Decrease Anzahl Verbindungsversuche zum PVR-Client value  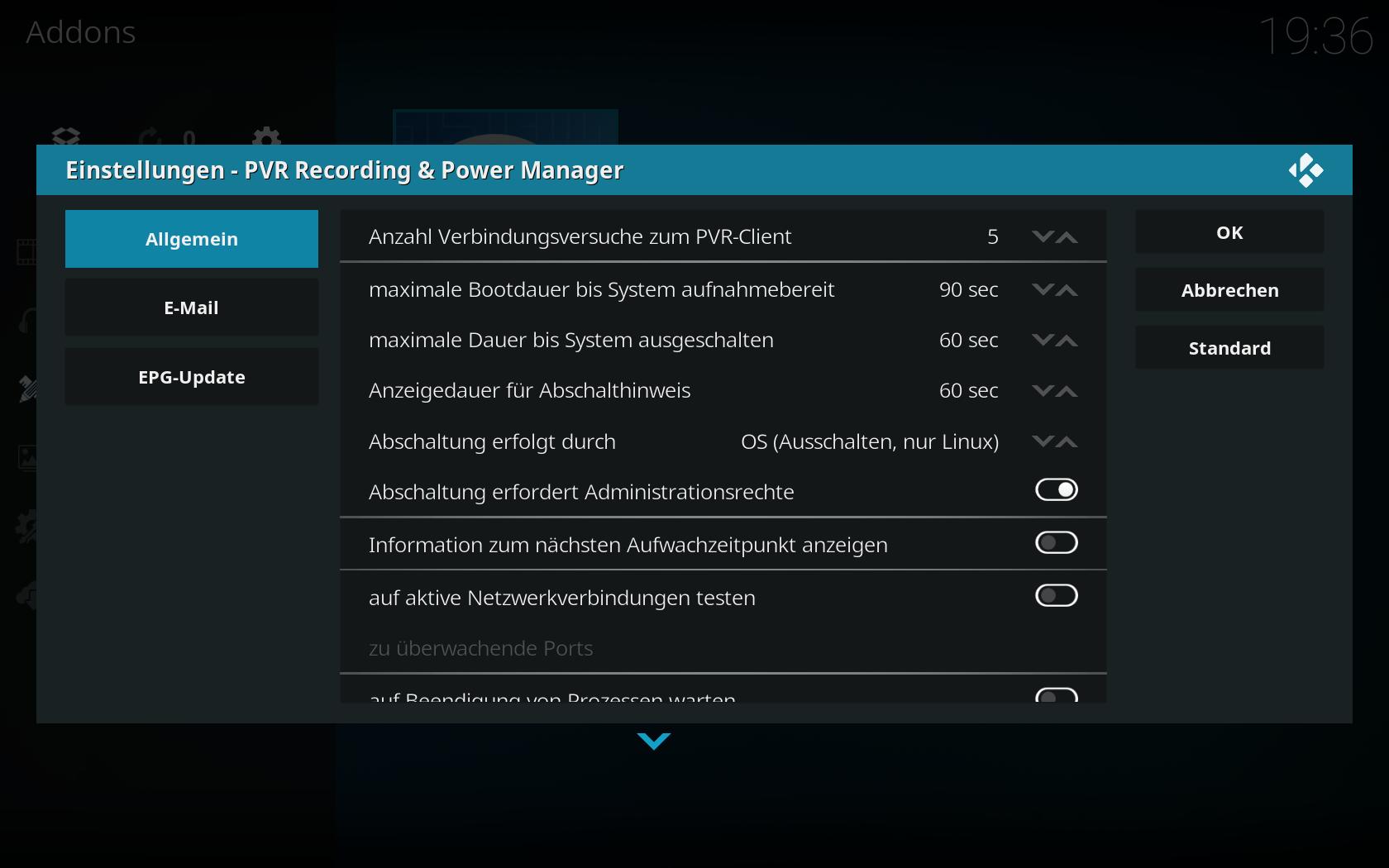coord(1043,237)
